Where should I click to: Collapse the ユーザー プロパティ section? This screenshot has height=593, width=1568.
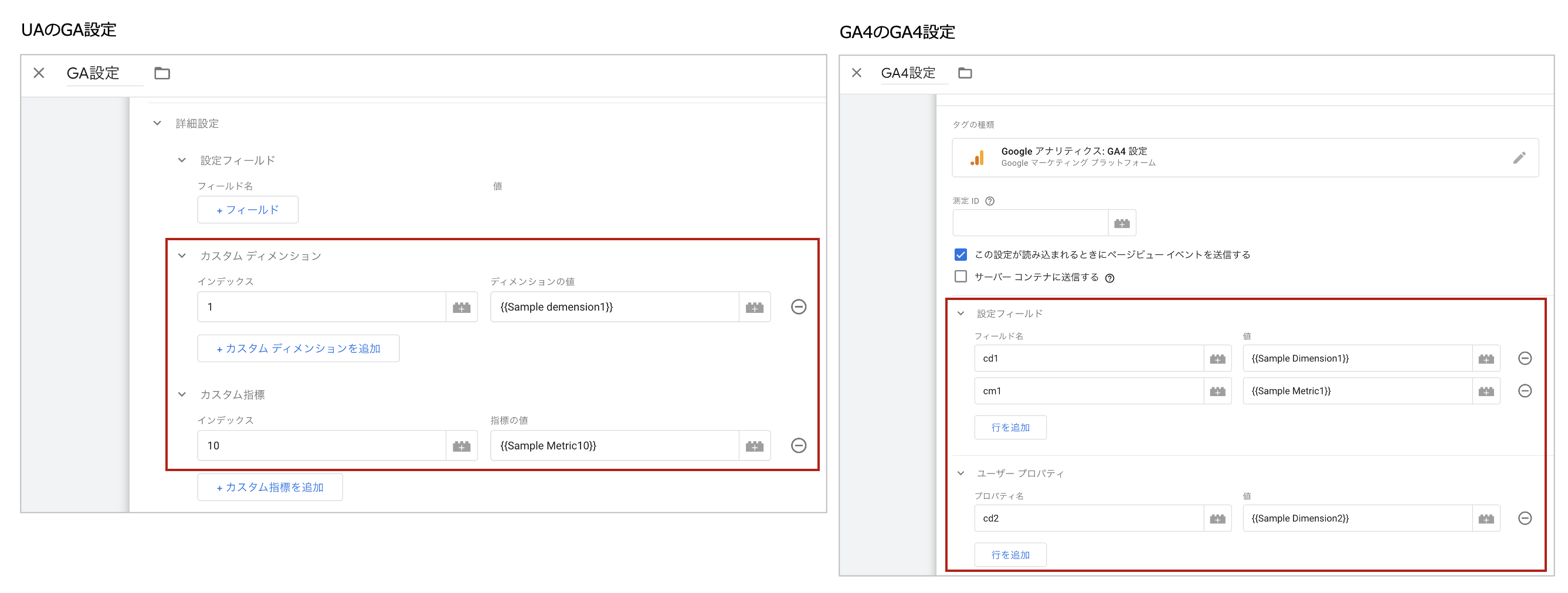[x=961, y=473]
